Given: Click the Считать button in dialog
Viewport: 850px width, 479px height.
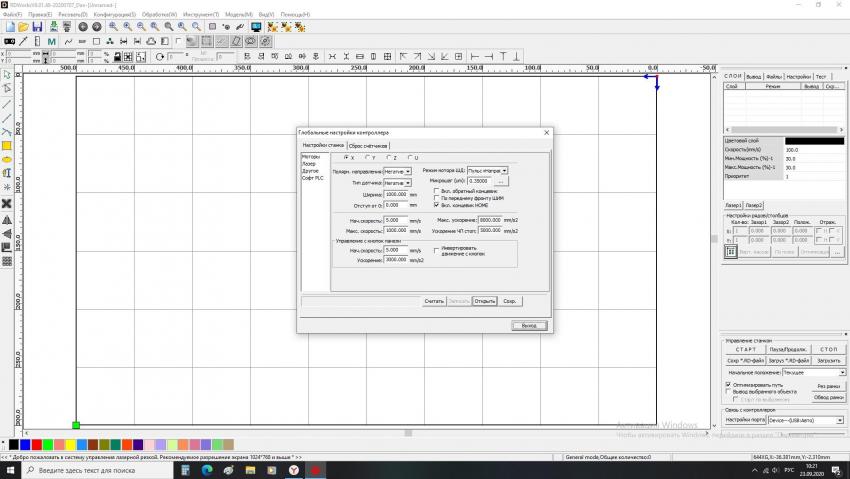Looking at the screenshot, I should pyautogui.click(x=433, y=300).
